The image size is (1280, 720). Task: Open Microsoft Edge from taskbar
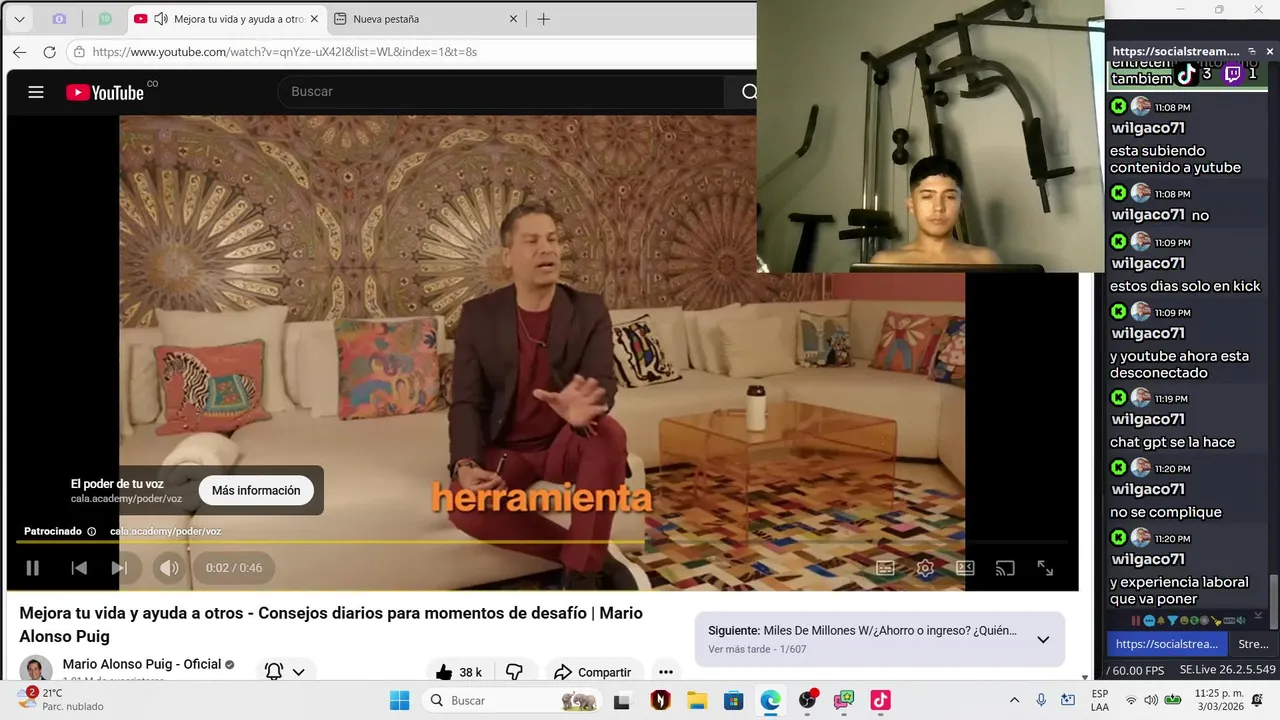point(770,700)
